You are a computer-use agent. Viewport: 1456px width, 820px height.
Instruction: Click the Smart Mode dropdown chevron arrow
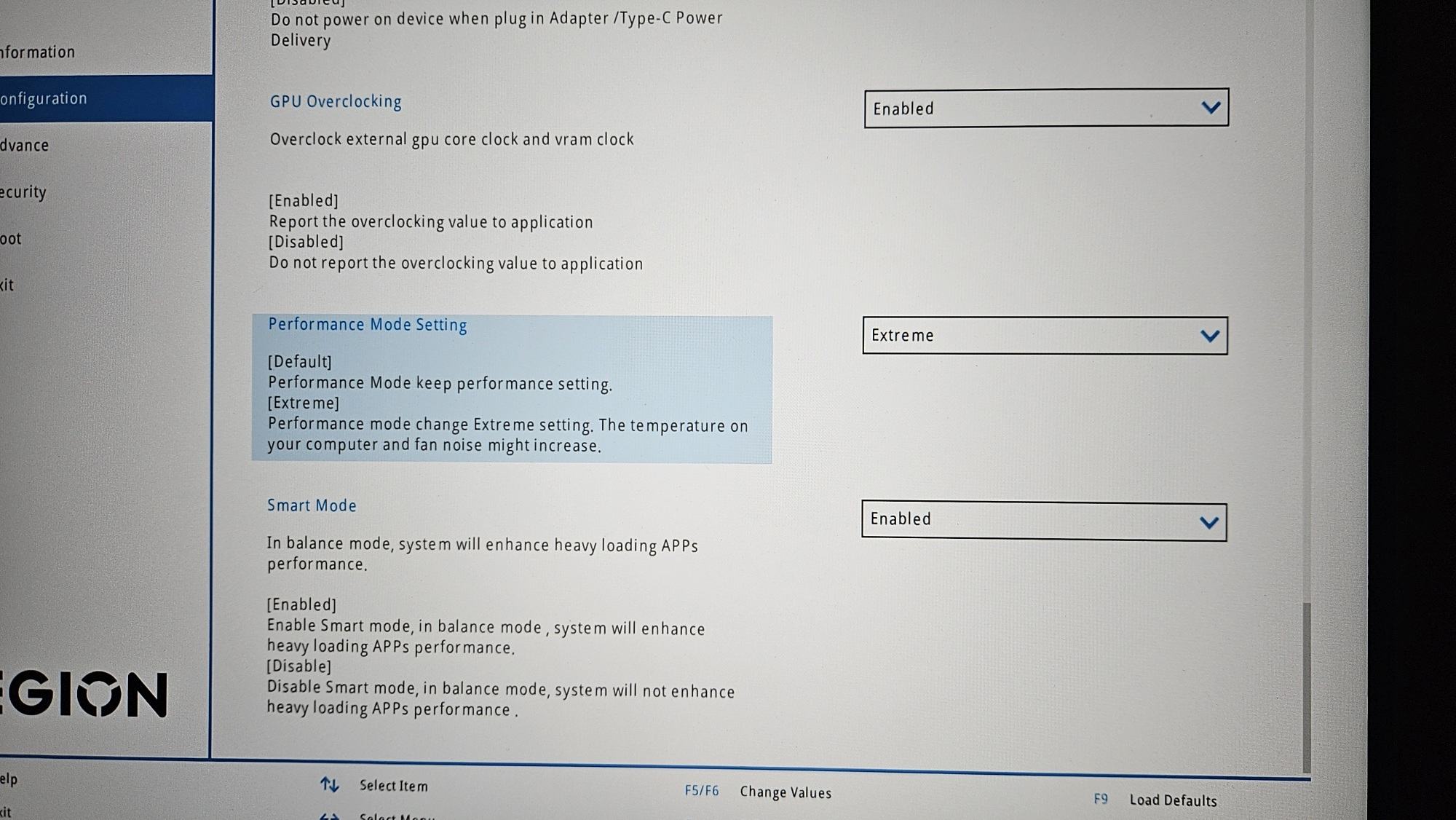(1208, 522)
